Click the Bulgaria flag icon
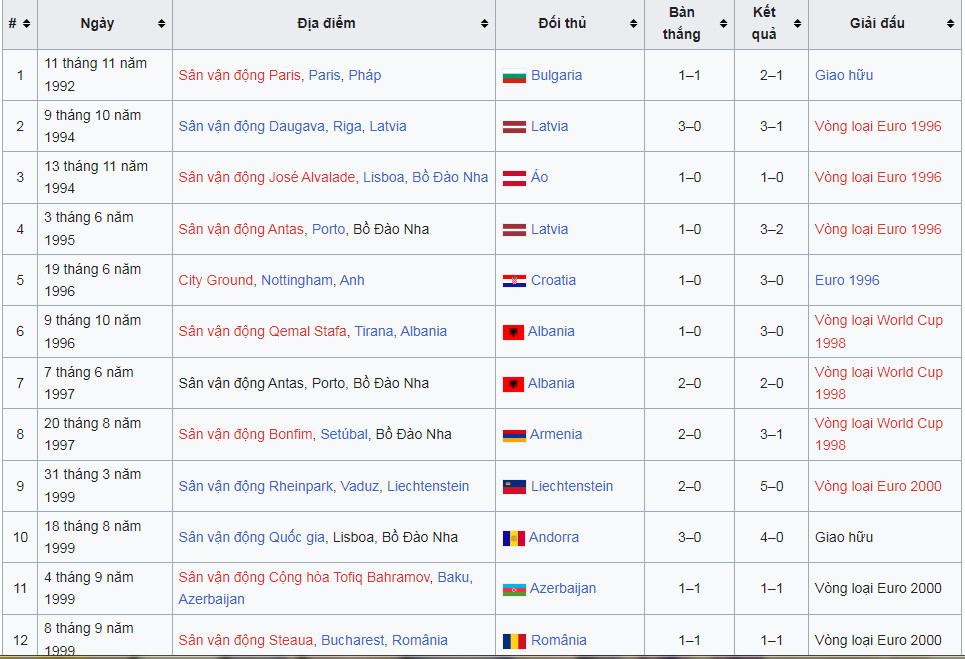The width and height of the screenshot is (965, 659). tap(514, 76)
